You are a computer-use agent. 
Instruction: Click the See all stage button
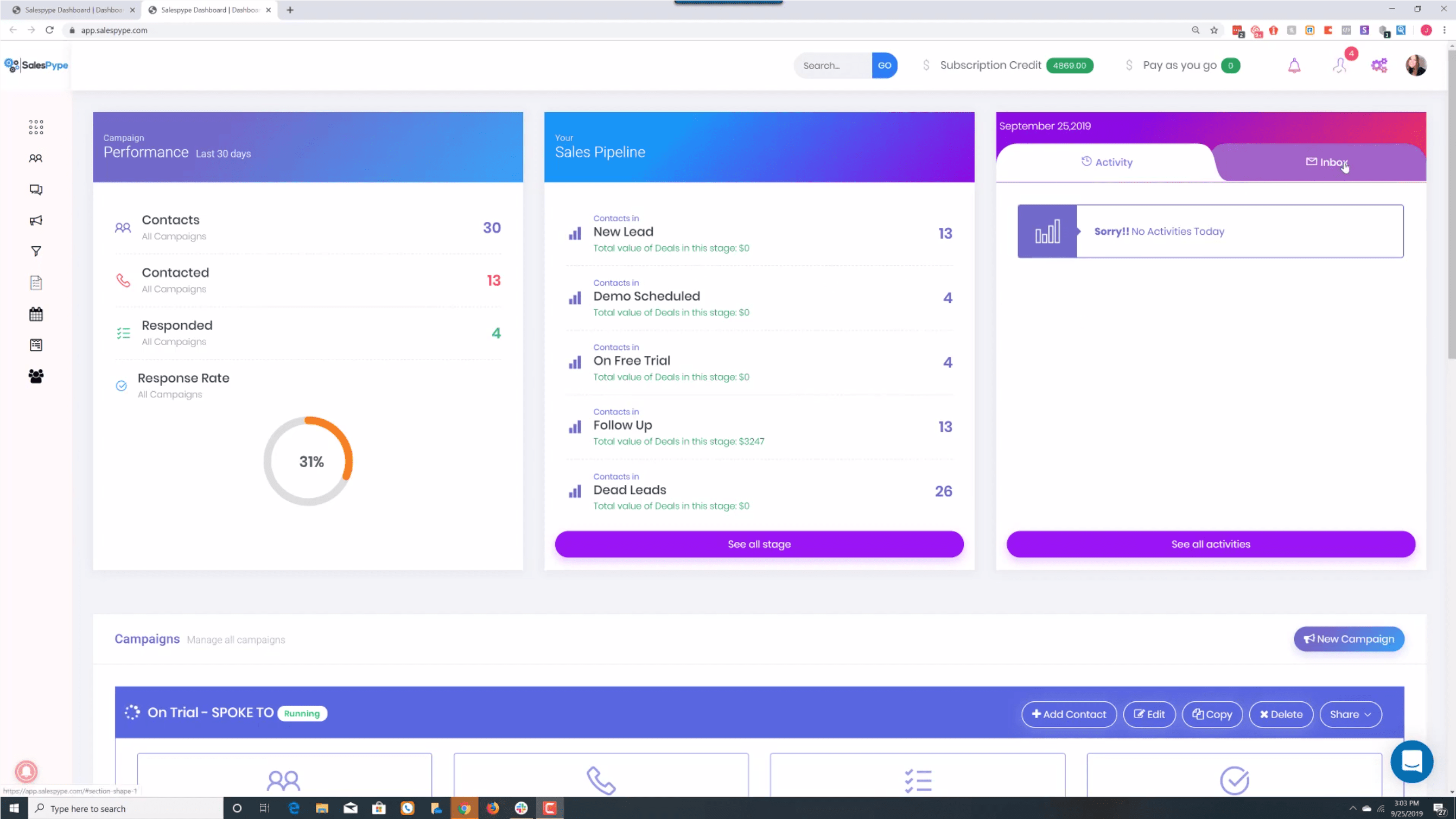click(759, 545)
